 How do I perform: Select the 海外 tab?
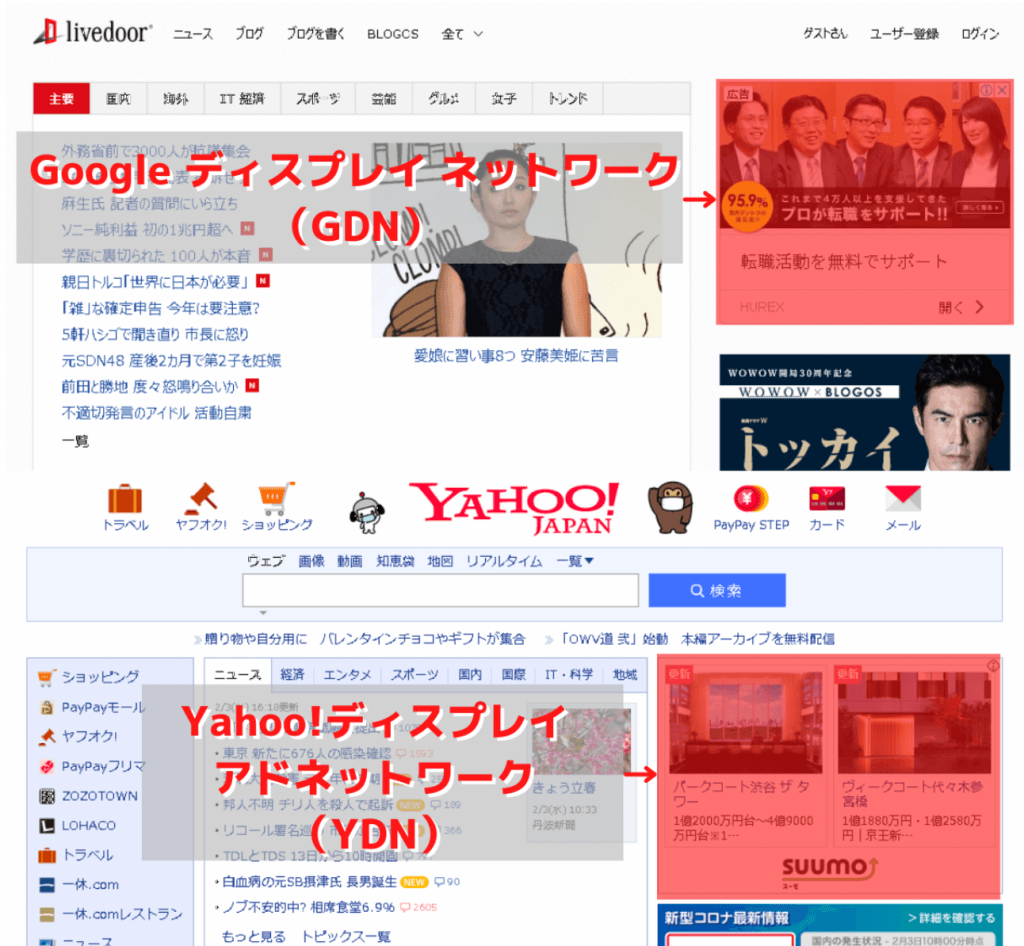[x=176, y=99]
